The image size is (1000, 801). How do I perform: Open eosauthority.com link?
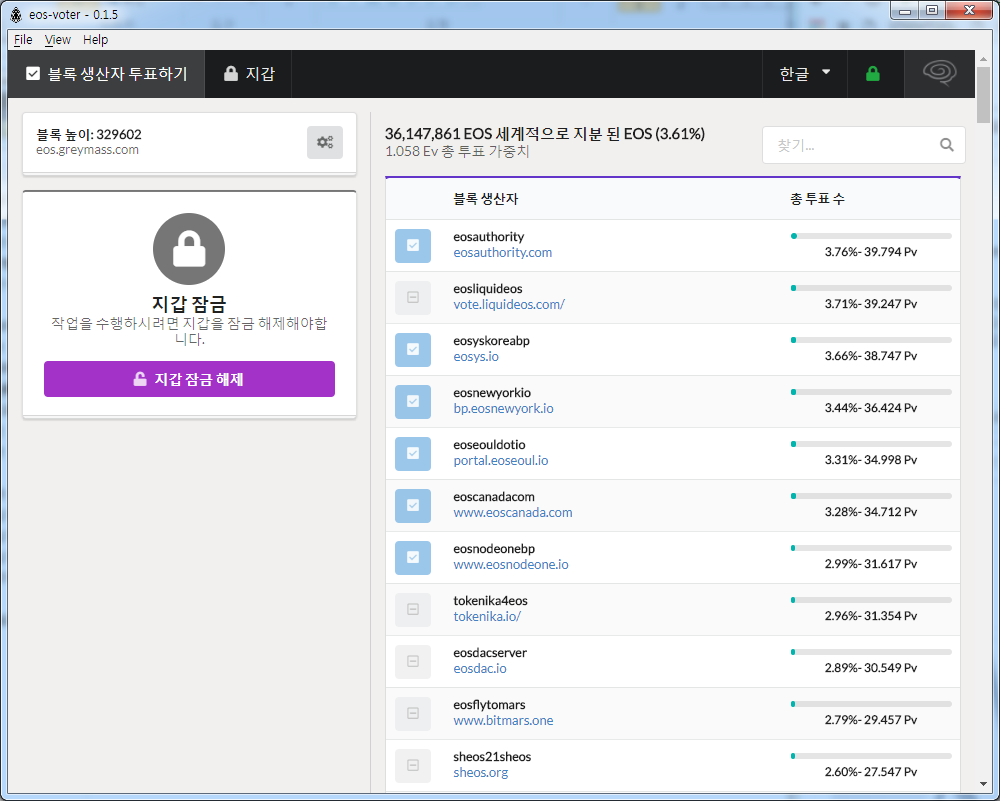point(503,253)
